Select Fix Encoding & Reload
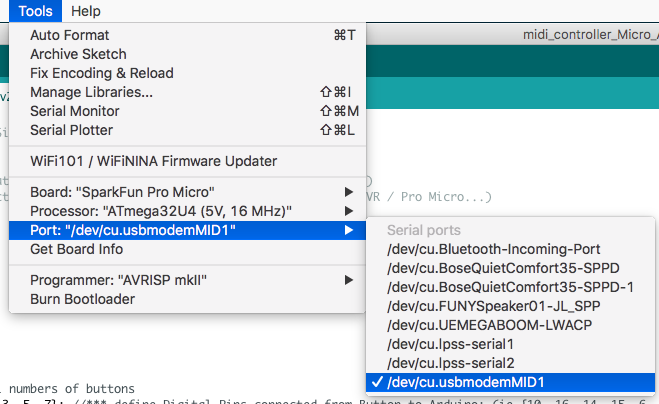Image resolution: width=659 pixels, height=404 pixels. [101, 73]
